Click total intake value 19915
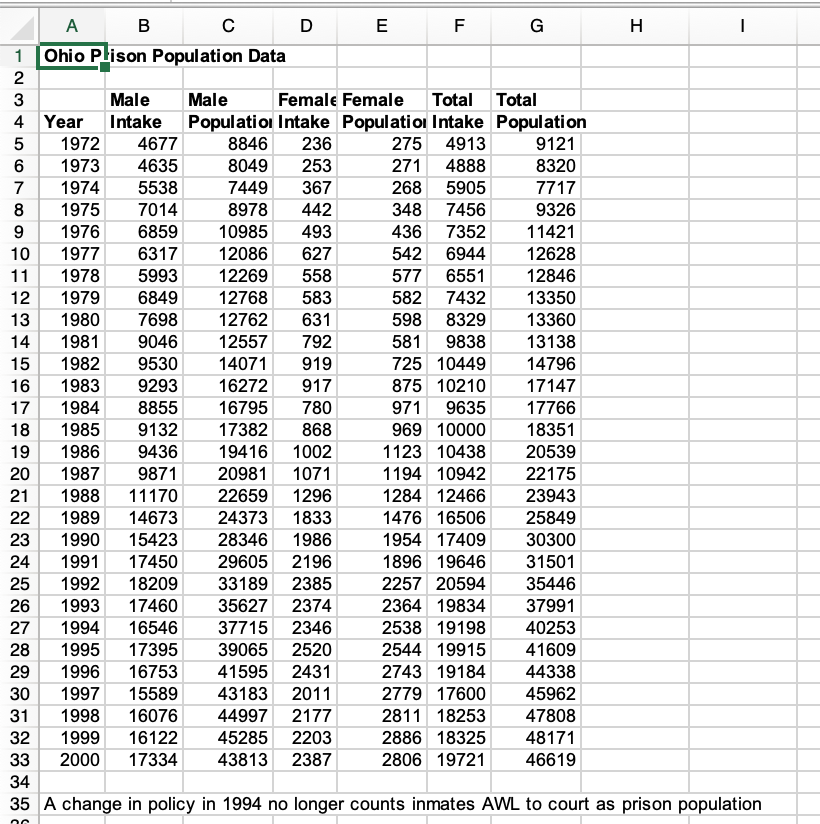The height and width of the screenshot is (824, 820). pos(459,651)
